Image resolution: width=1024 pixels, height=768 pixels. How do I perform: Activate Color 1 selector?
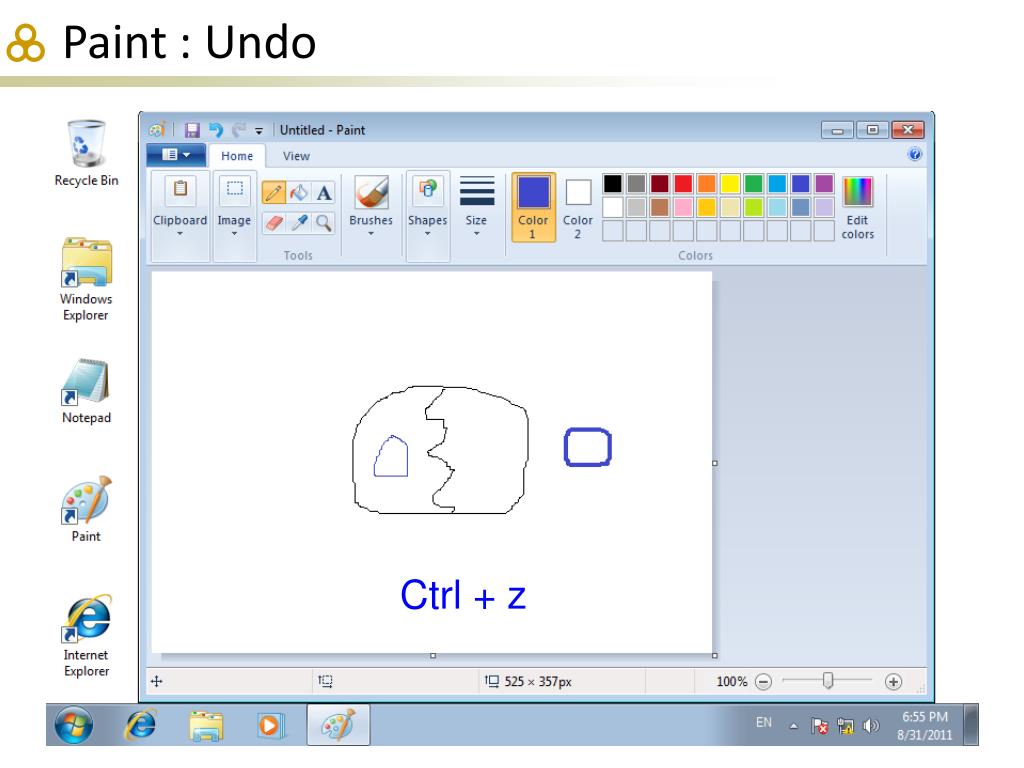tap(533, 207)
